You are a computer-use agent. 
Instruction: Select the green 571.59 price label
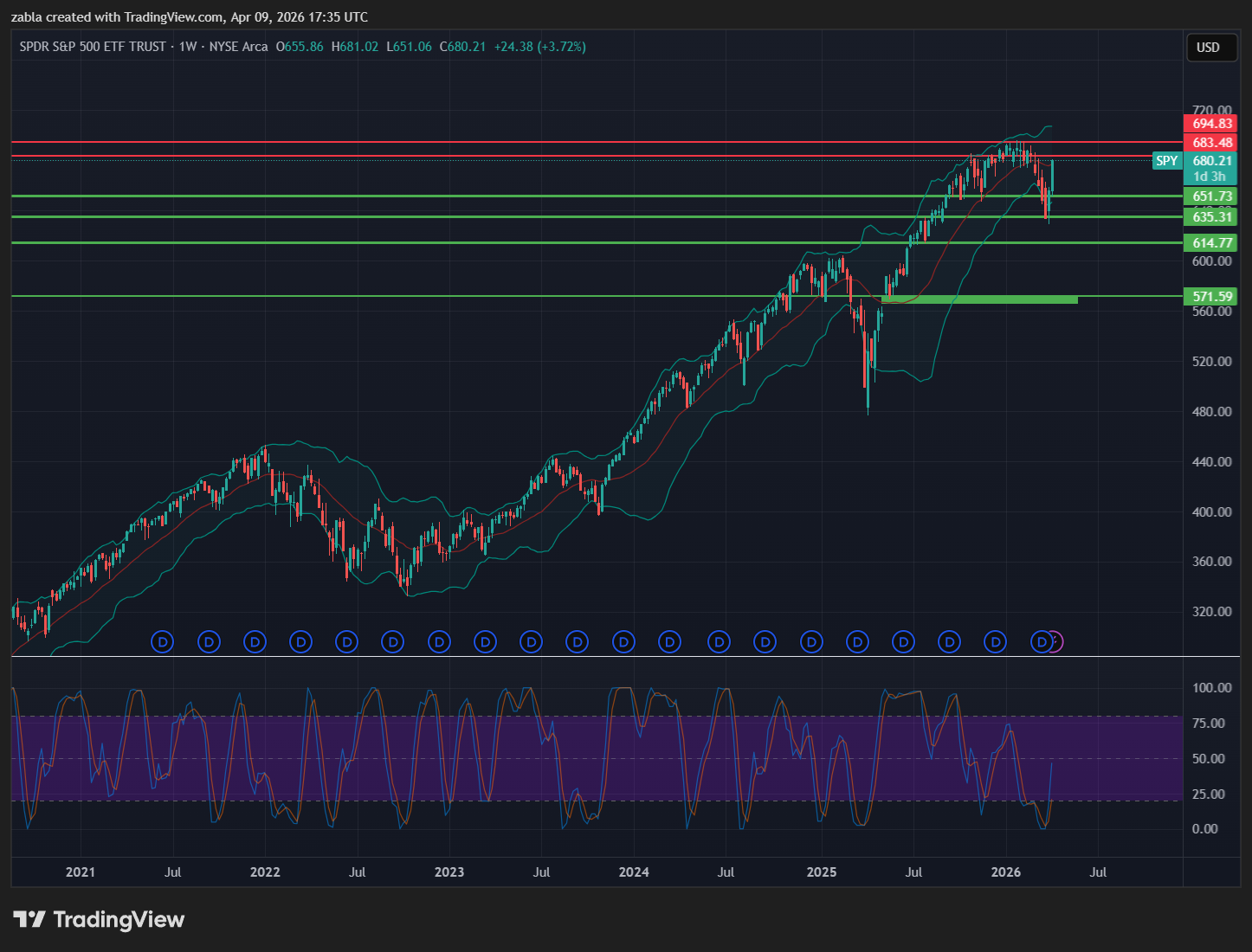point(1211,297)
